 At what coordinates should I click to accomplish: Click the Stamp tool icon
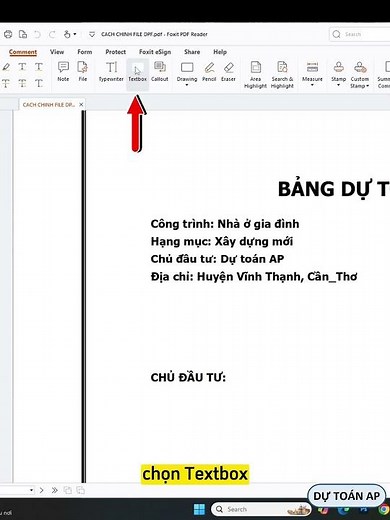coord(339,68)
